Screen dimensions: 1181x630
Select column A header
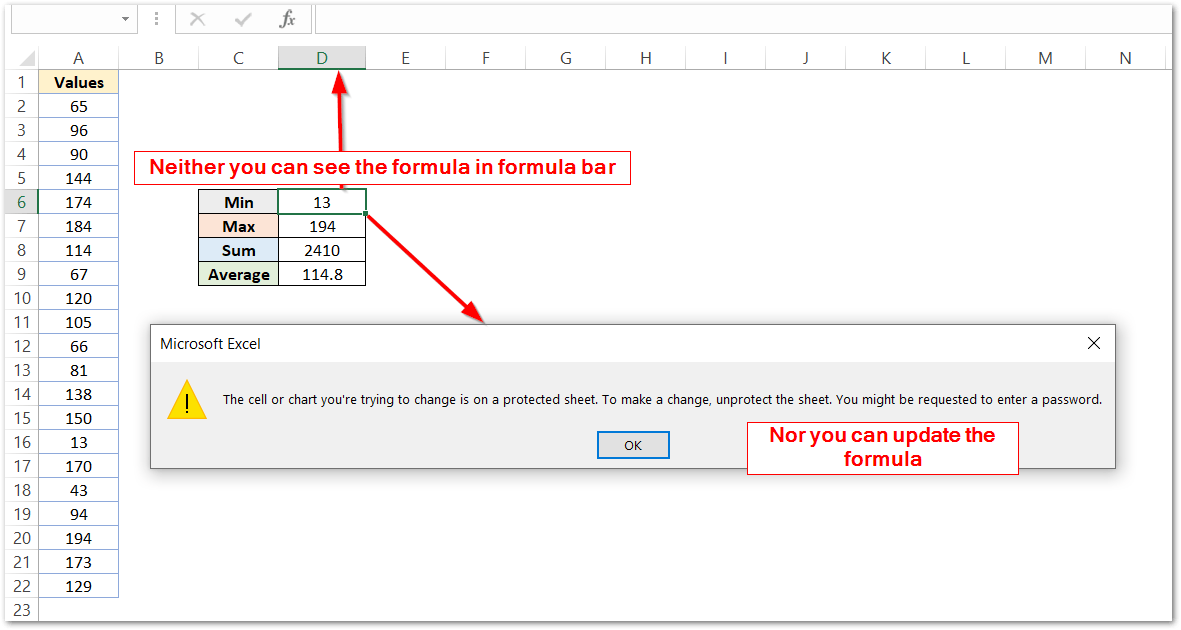[x=78, y=57]
